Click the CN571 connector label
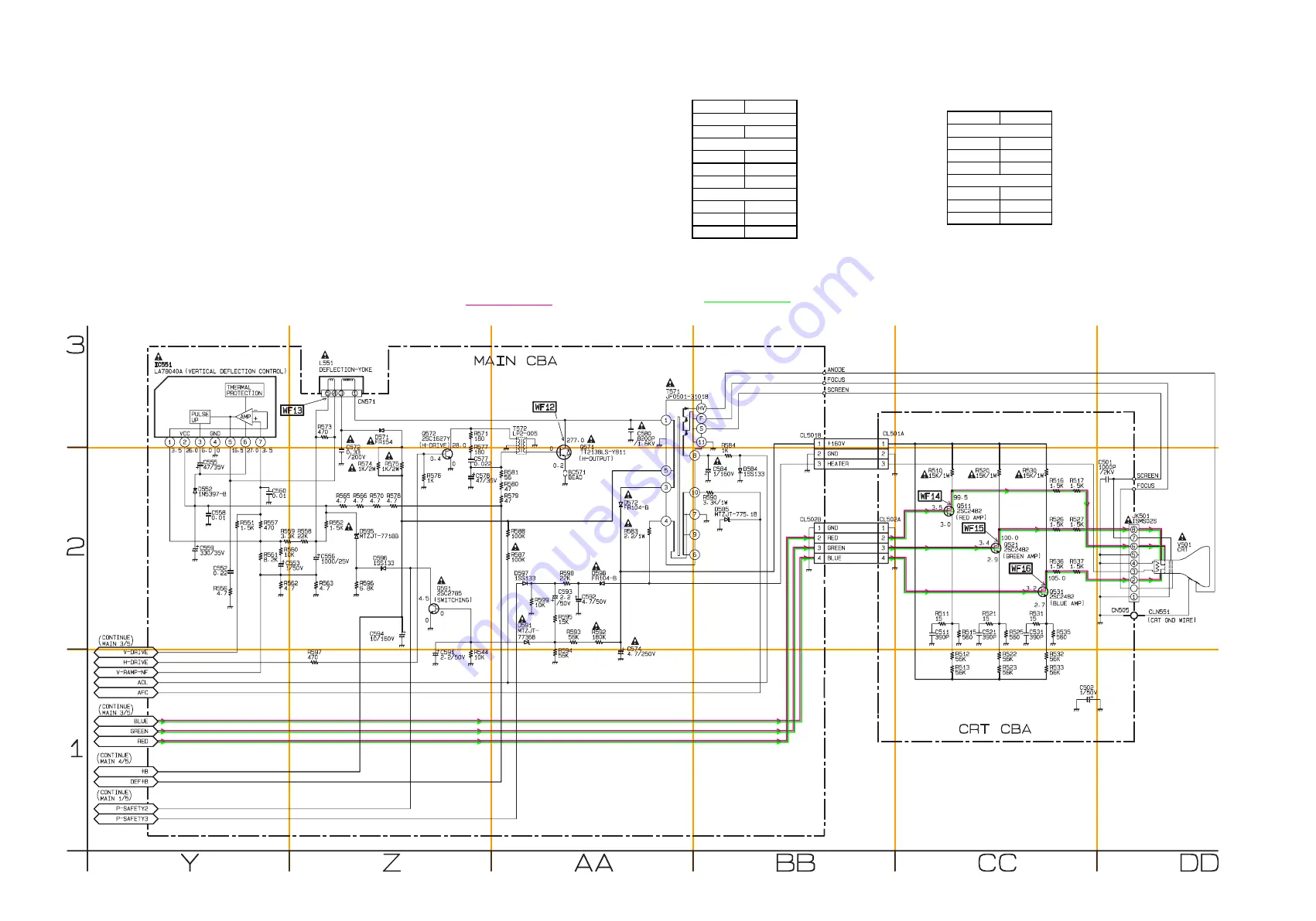The width and height of the screenshot is (1316, 921). pos(367,402)
